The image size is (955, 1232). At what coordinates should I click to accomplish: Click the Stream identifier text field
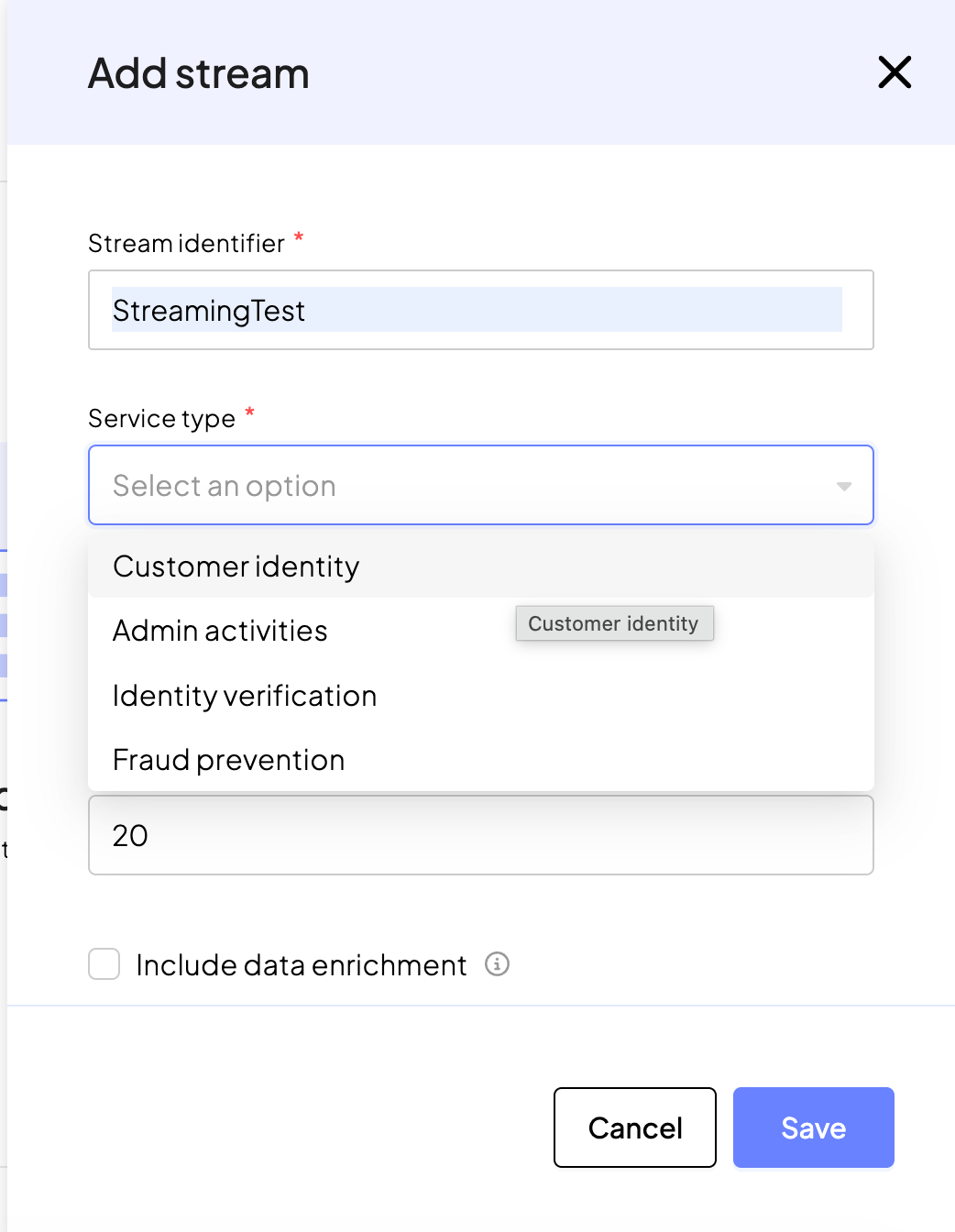click(480, 310)
